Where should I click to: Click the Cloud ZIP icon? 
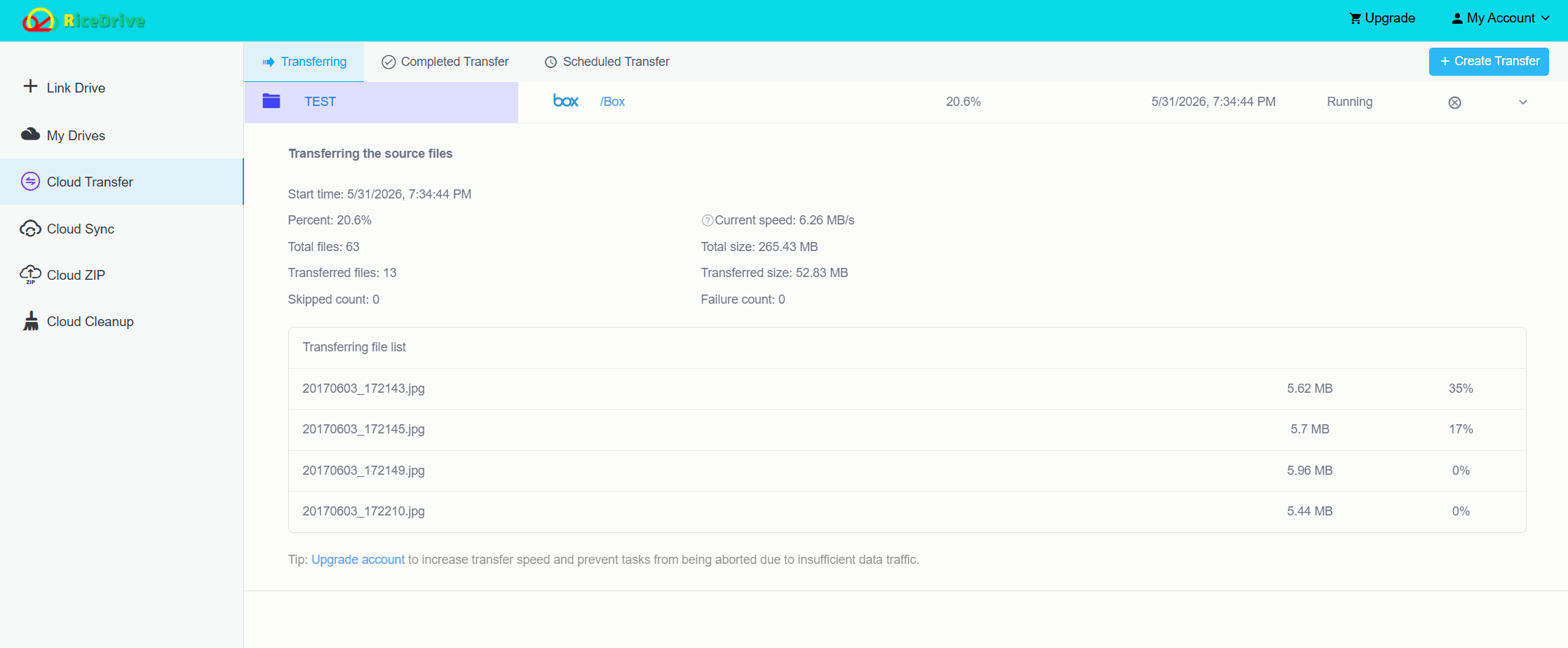click(x=30, y=274)
